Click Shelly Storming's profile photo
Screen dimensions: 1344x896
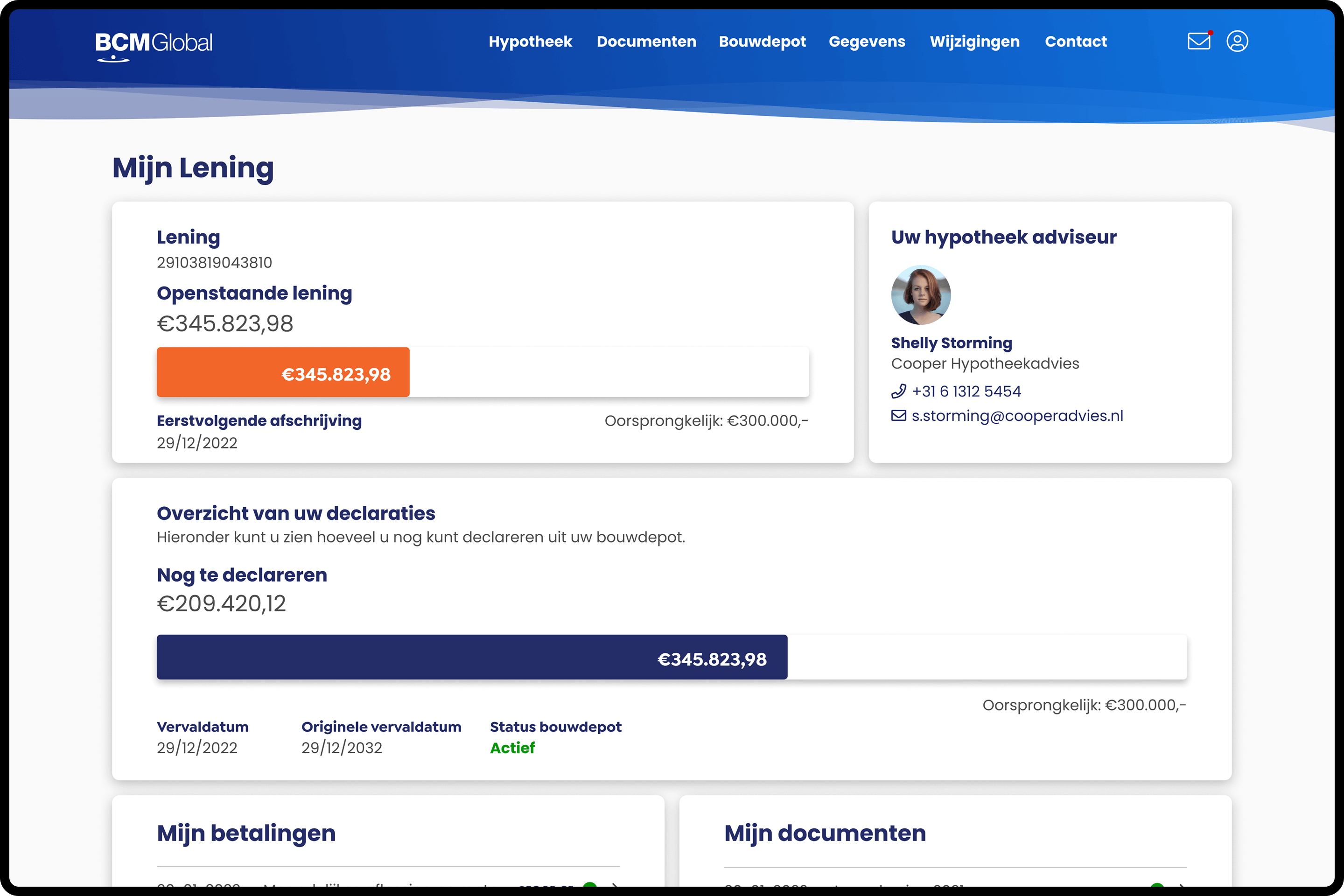click(921, 295)
